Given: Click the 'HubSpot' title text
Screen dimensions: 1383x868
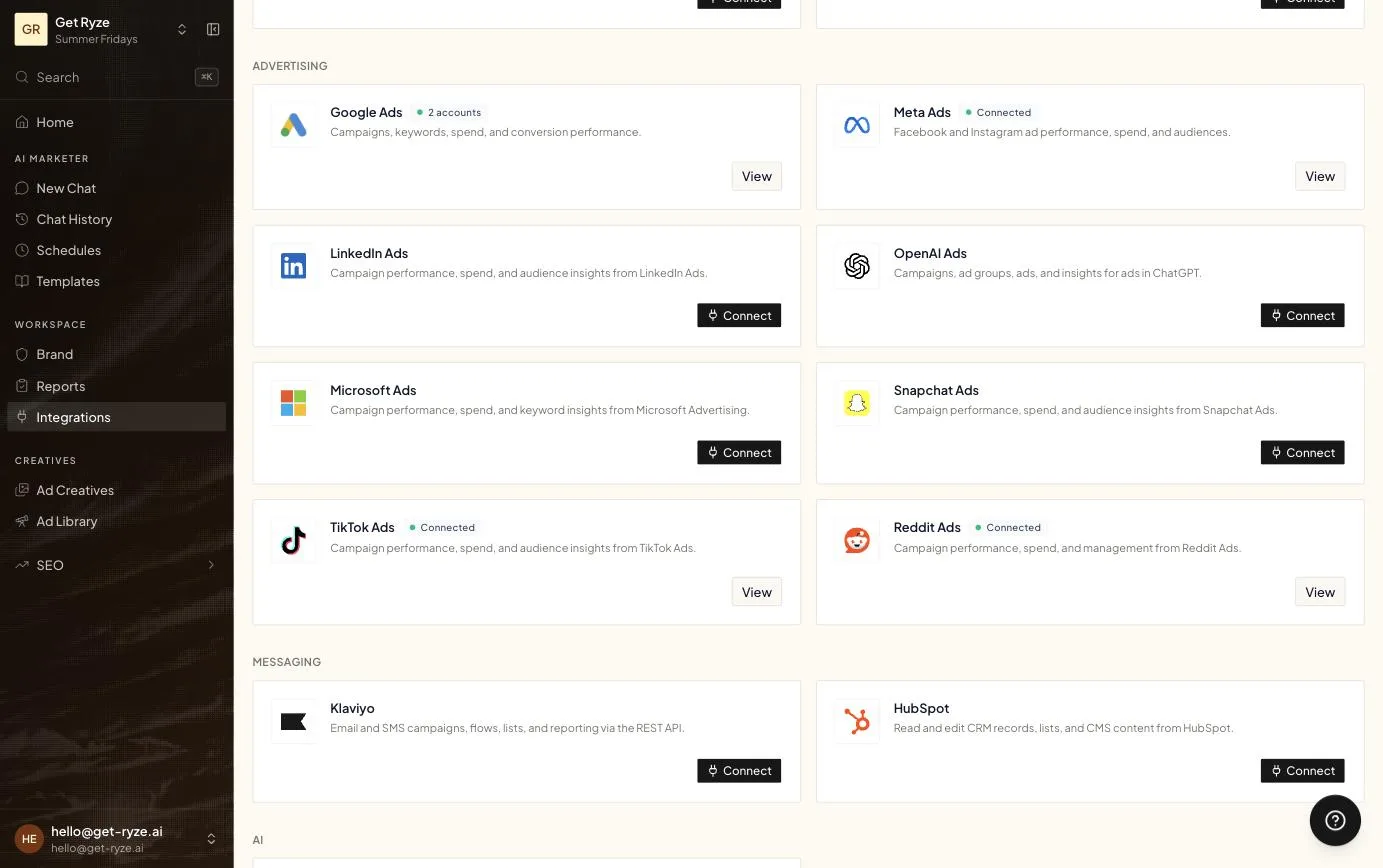Looking at the screenshot, I should [x=921, y=708].
